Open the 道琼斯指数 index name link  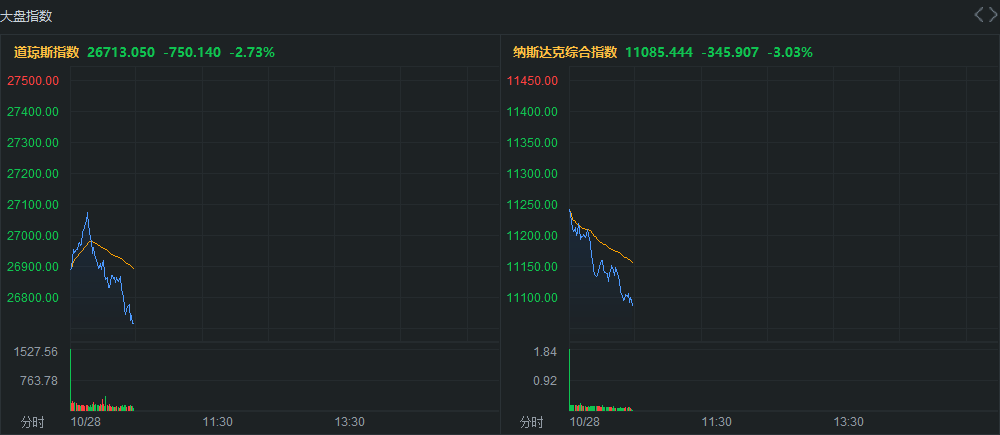click(x=47, y=52)
